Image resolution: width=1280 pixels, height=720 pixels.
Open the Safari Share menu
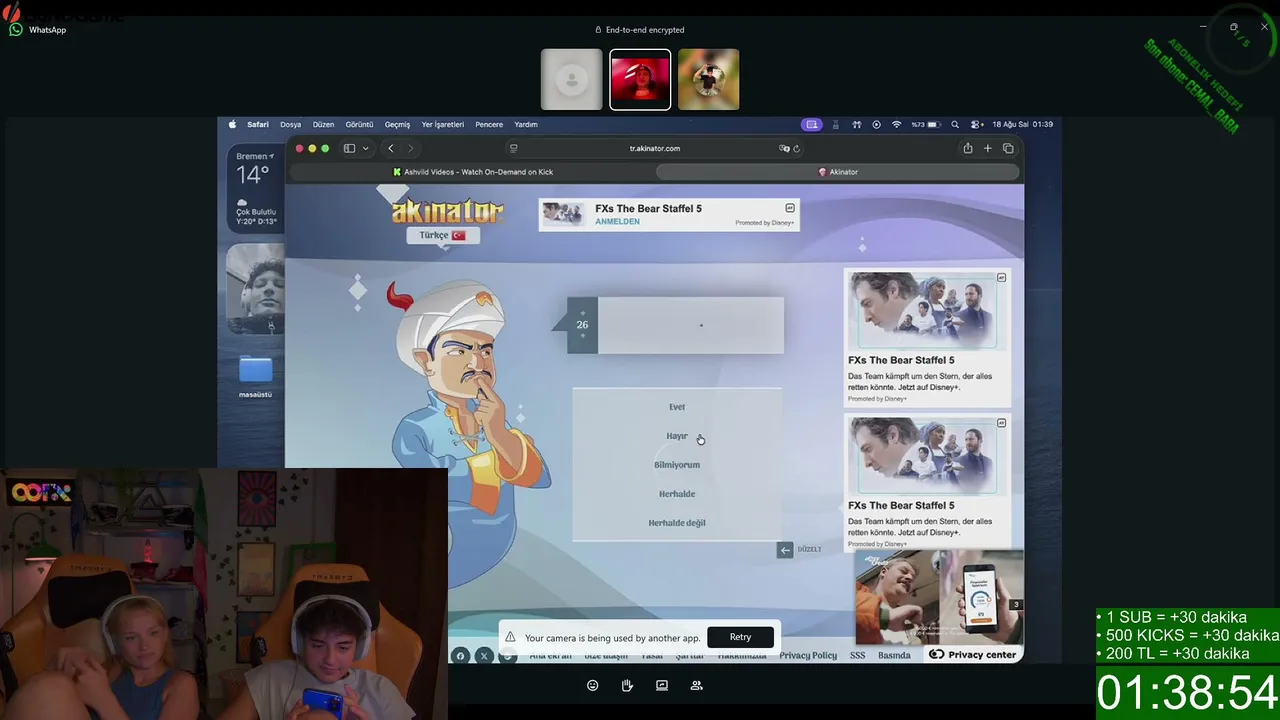pos(967,148)
